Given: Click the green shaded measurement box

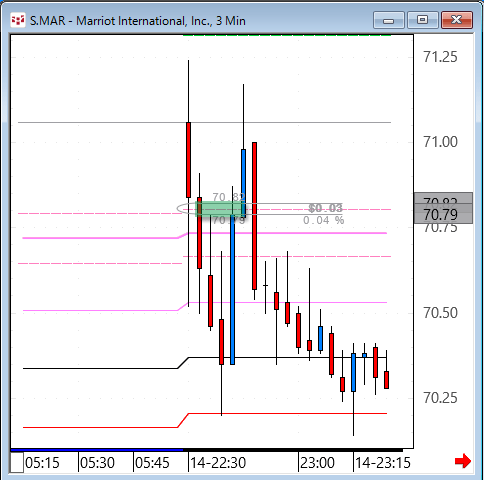Looking at the screenshot, I should pyautogui.click(x=220, y=209).
